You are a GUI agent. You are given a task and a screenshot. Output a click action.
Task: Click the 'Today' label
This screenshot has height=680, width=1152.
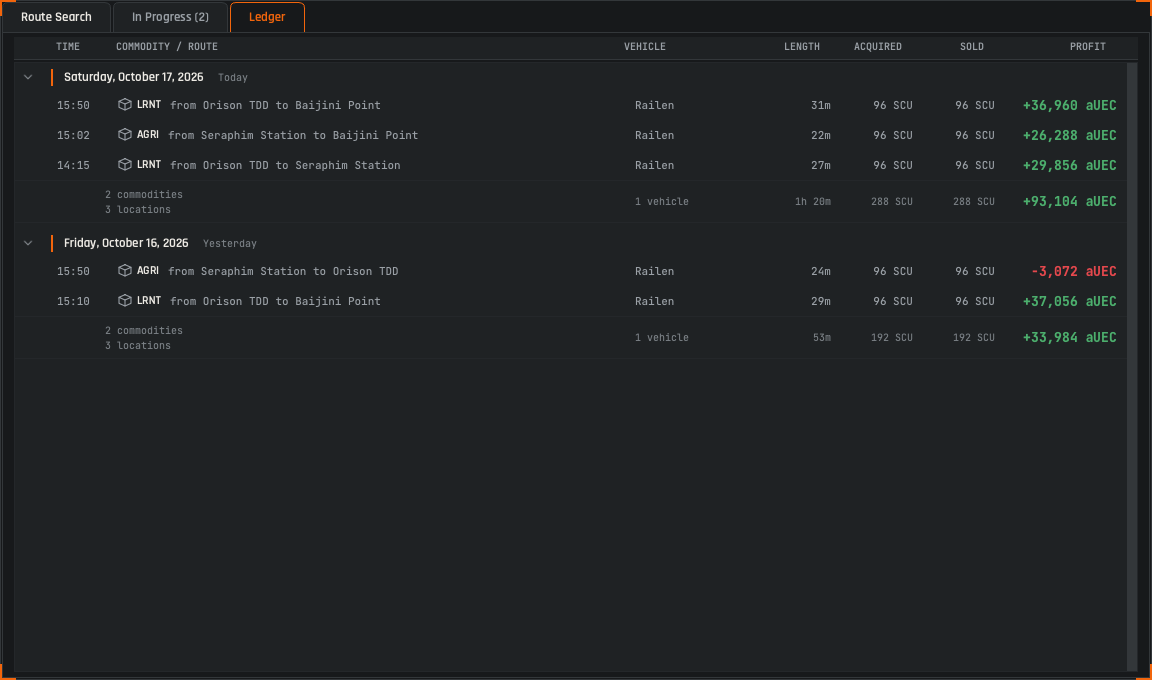[x=233, y=77]
